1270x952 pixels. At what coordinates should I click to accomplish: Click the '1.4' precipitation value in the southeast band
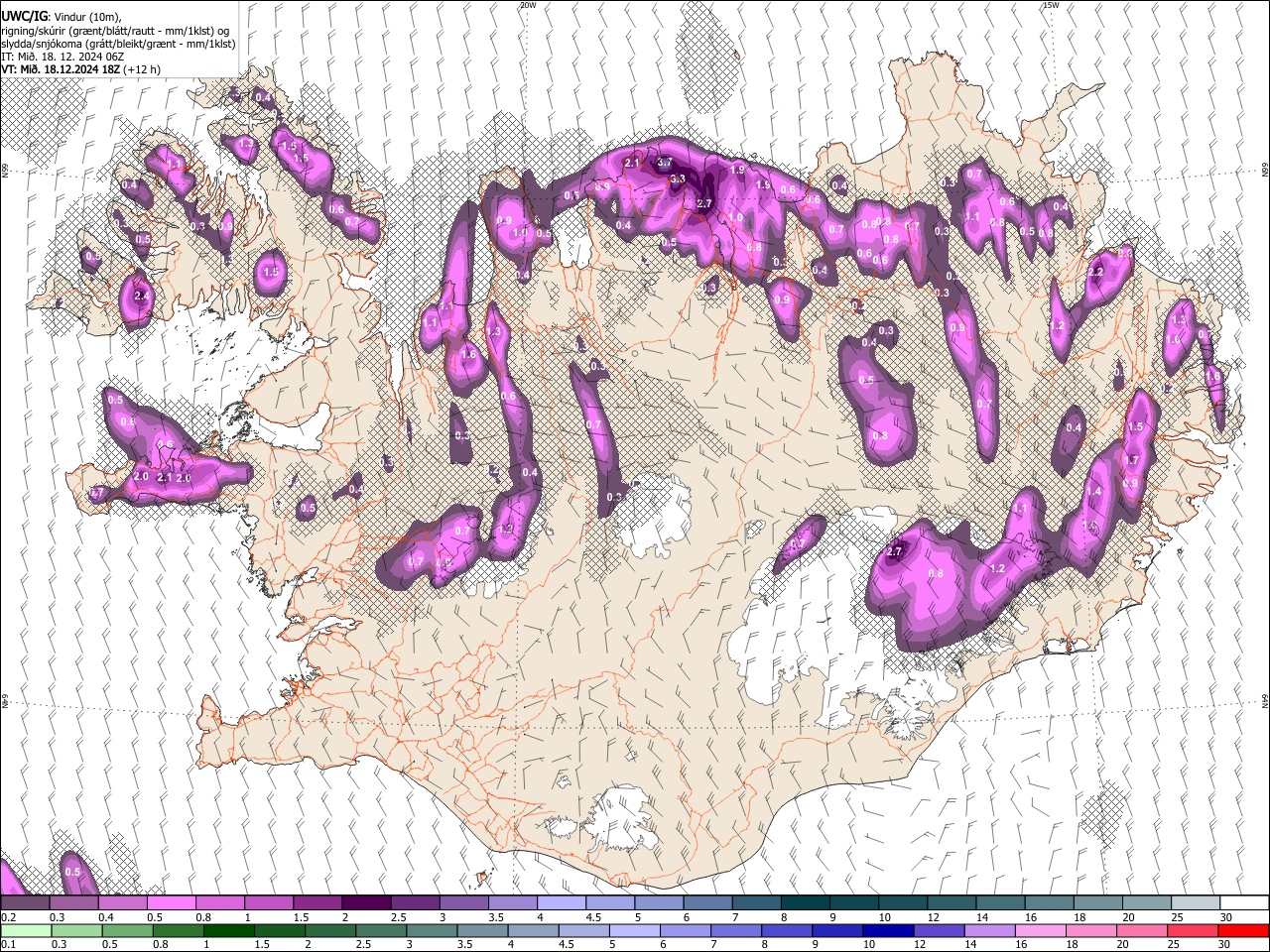pos(1093,492)
